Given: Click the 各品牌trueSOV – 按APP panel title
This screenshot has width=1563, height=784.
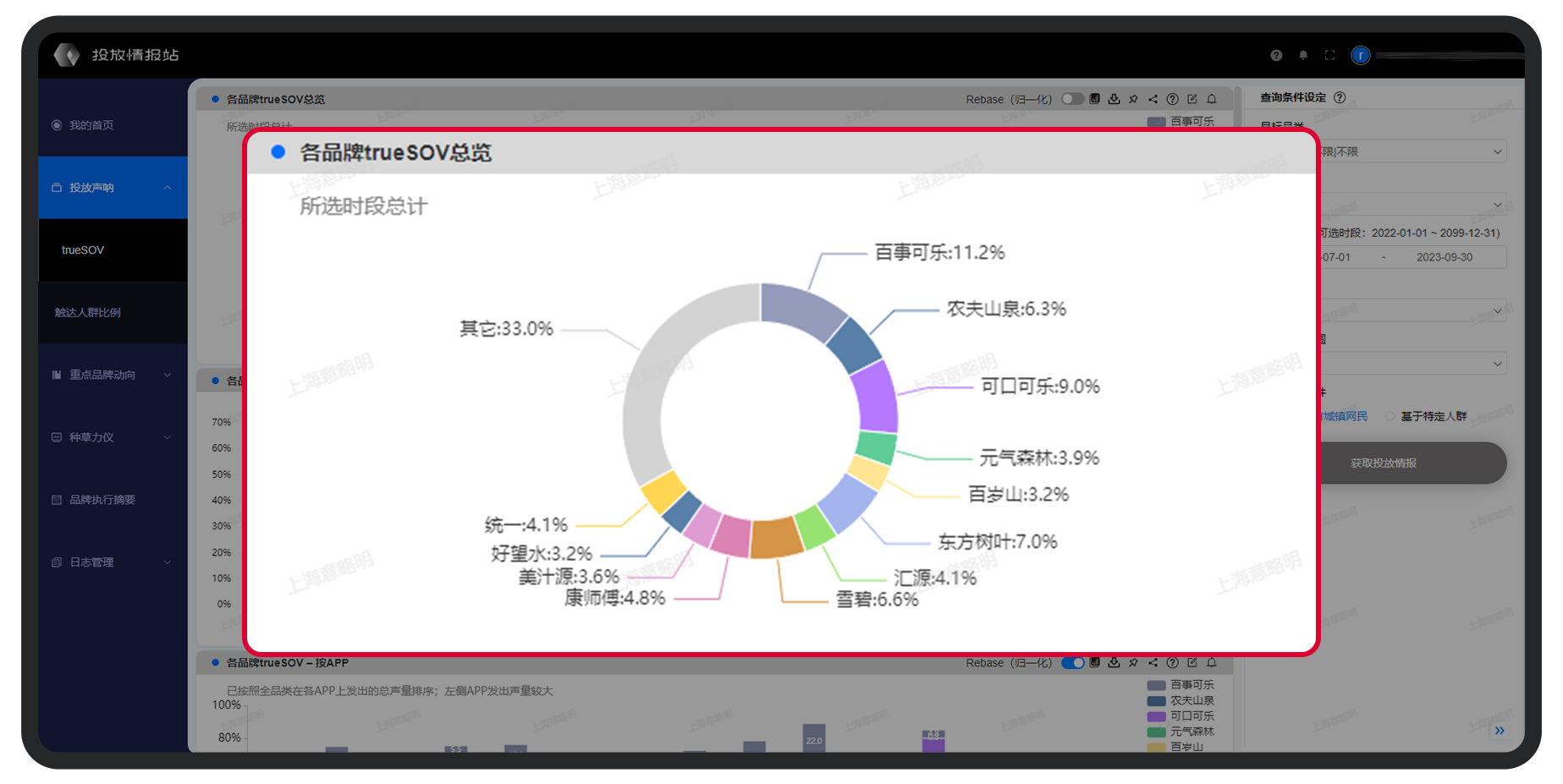Looking at the screenshot, I should [288, 662].
